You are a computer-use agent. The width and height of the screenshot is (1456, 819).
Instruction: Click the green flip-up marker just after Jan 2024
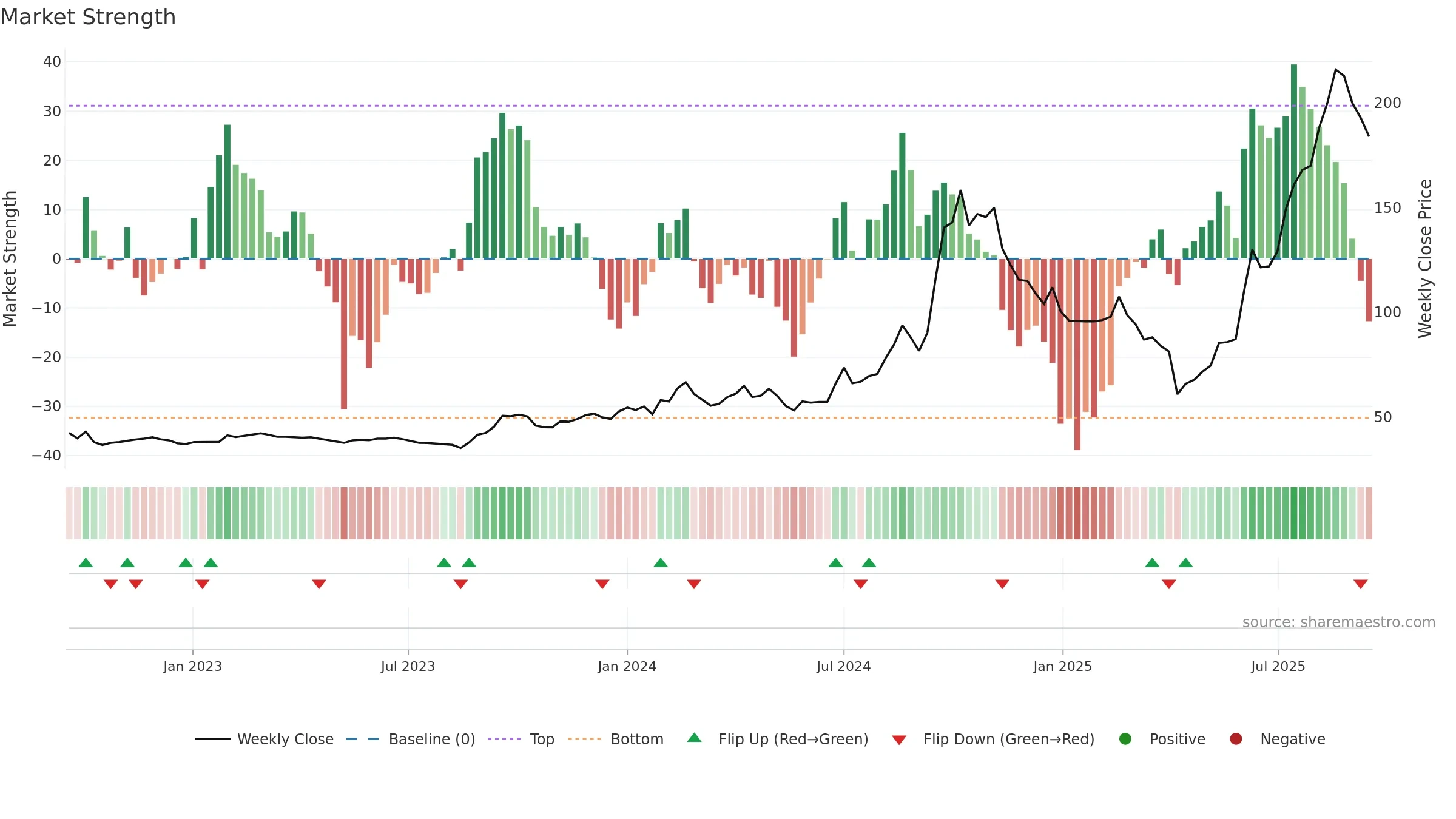point(661,562)
